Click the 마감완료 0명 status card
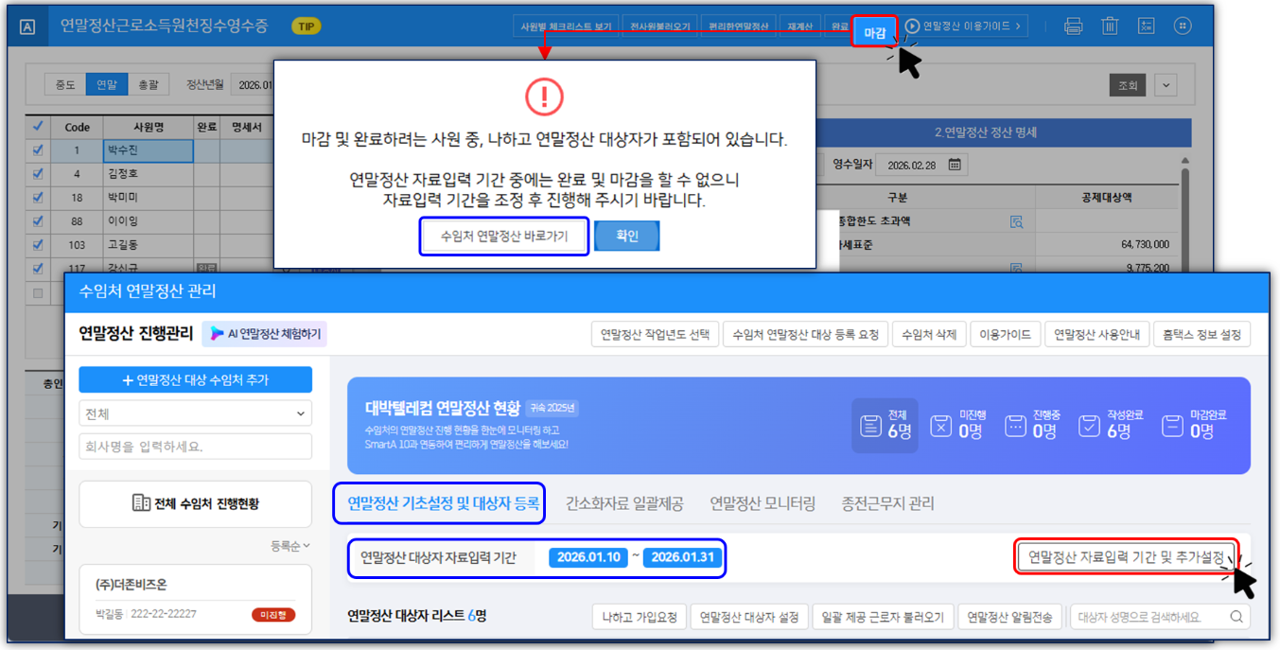 [x=1195, y=424]
